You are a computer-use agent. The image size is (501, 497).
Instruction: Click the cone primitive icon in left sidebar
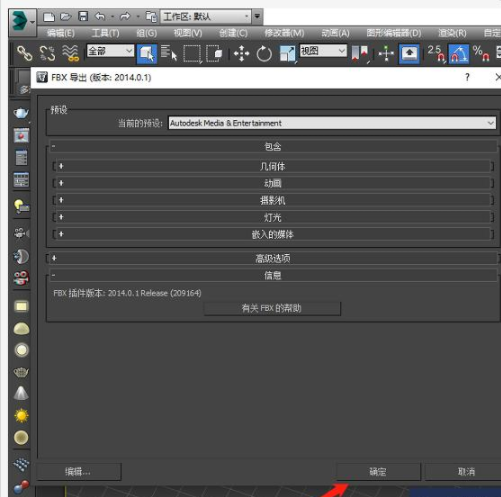click(21, 393)
